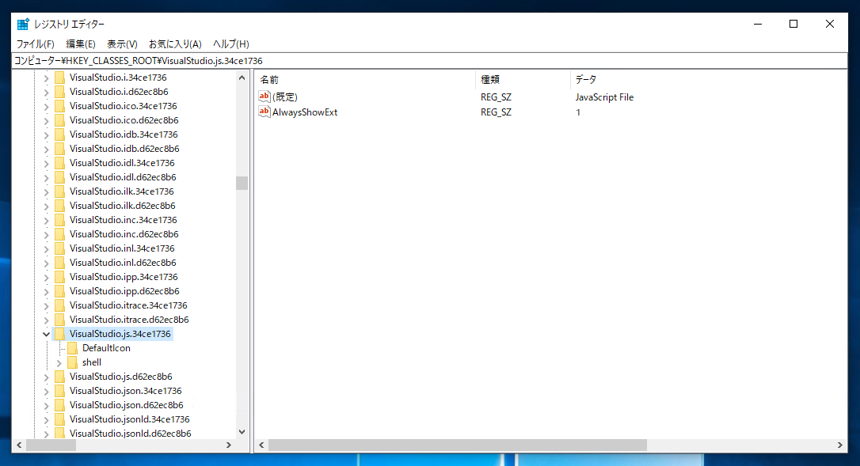
Task: Select the DefaultIcon tree item label
Action: pyautogui.click(x=106, y=348)
